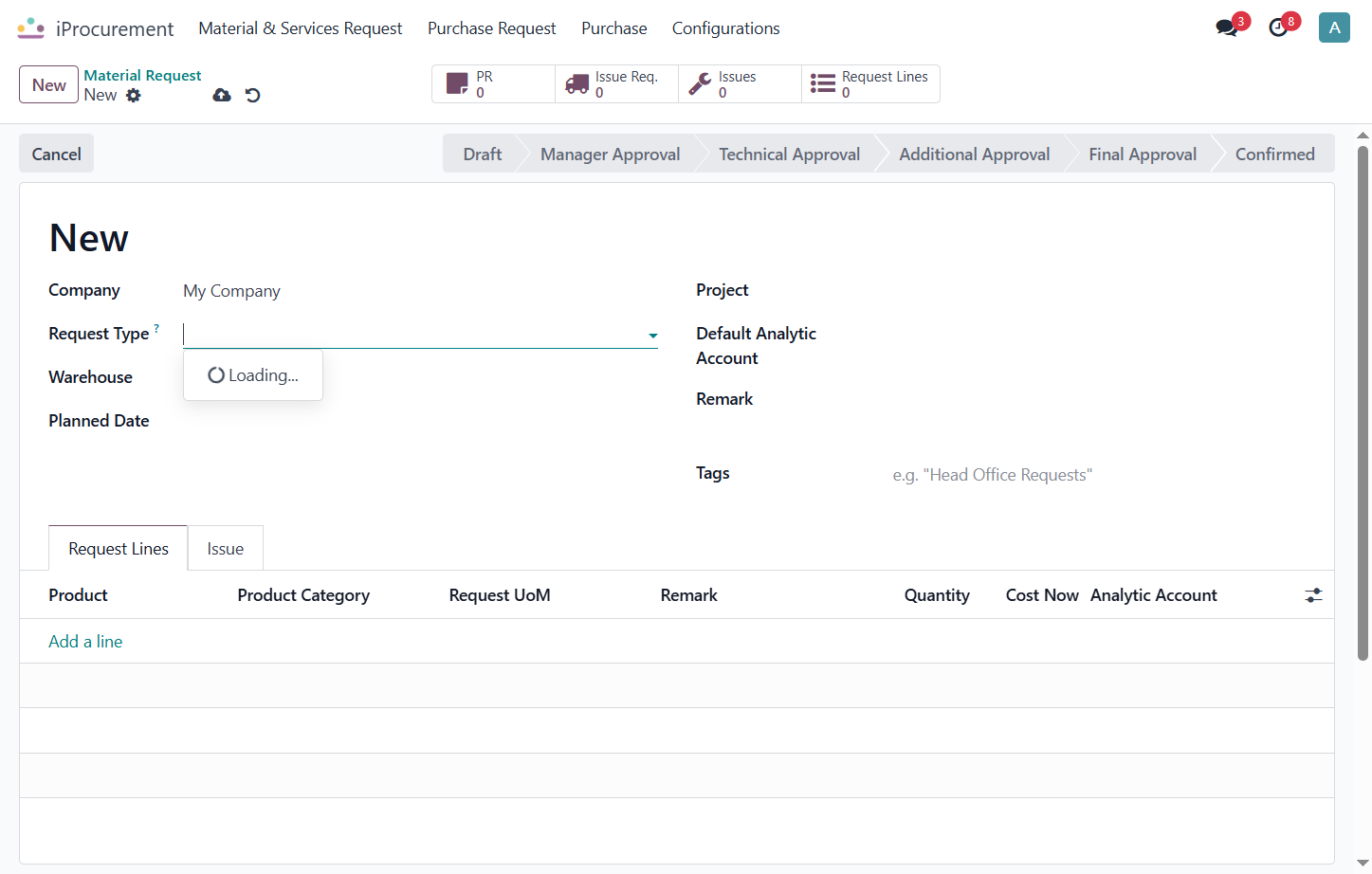Open the Request Lines list button
This screenshot has height=874, width=1372.
click(870, 83)
